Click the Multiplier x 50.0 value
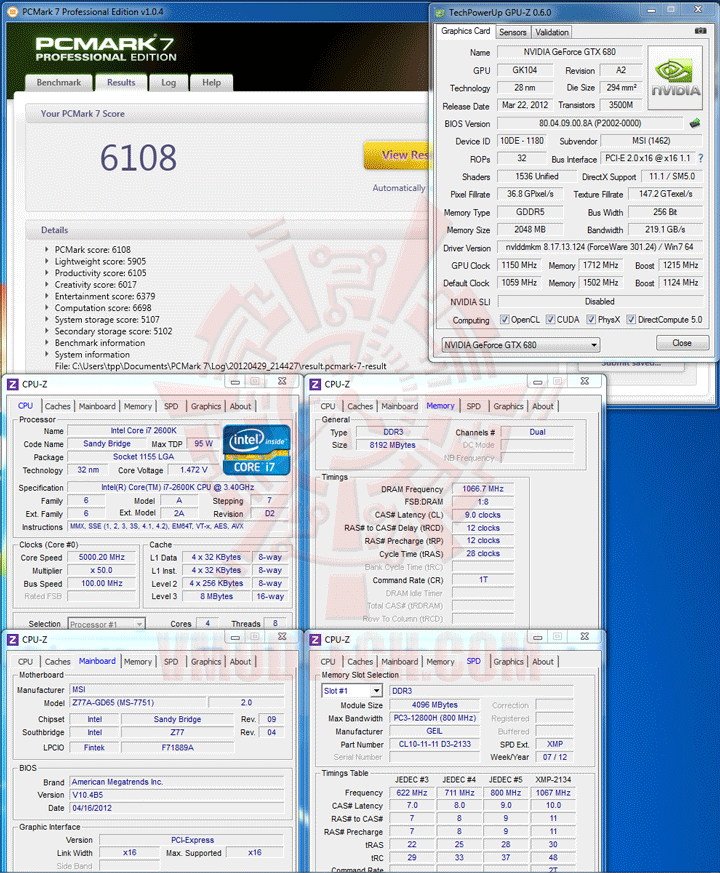Image resolution: width=720 pixels, height=873 pixels. click(x=101, y=571)
